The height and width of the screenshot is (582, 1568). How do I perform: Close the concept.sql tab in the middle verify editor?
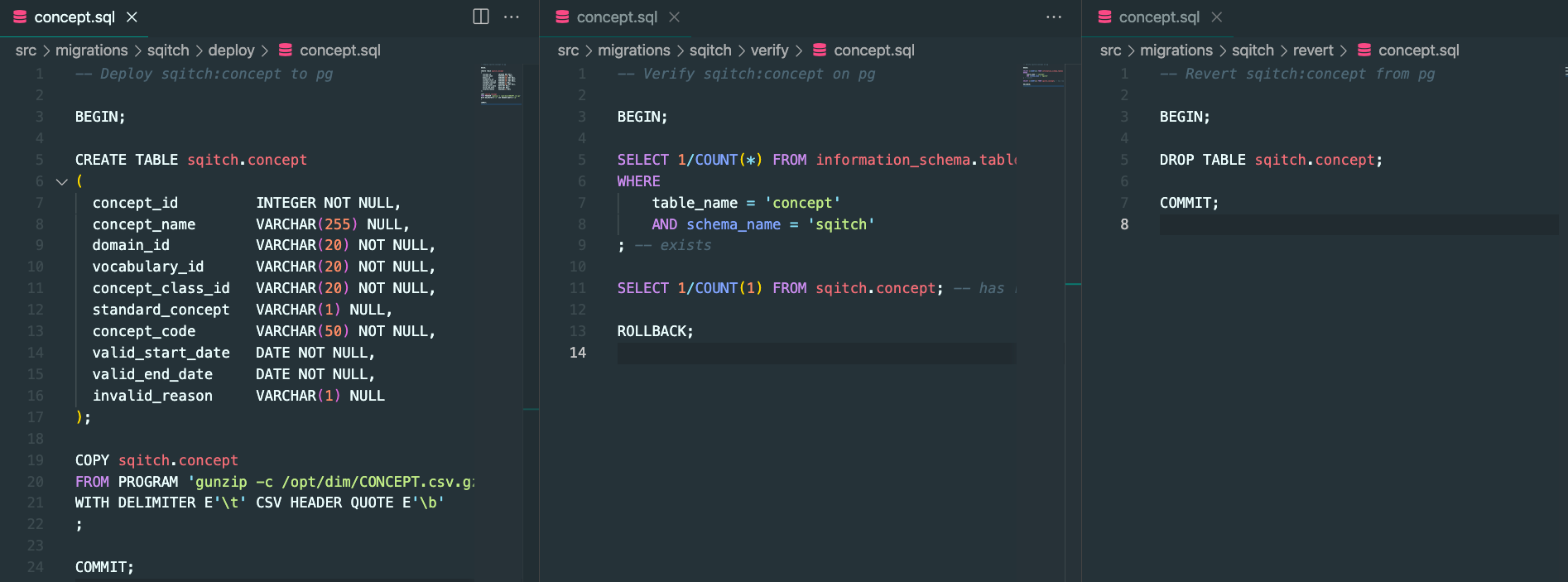tap(675, 17)
